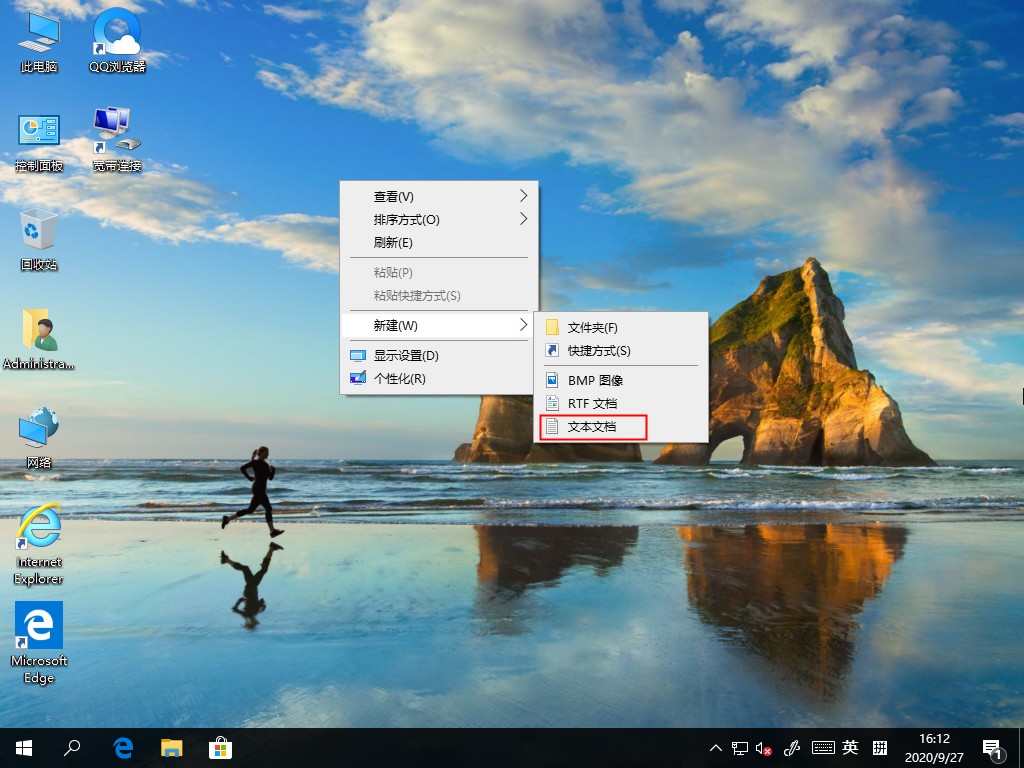Viewport: 1024px width, 768px height.
Task: Expand hidden tray icons chevron
Action: pyautogui.click(x=716, y=747)
